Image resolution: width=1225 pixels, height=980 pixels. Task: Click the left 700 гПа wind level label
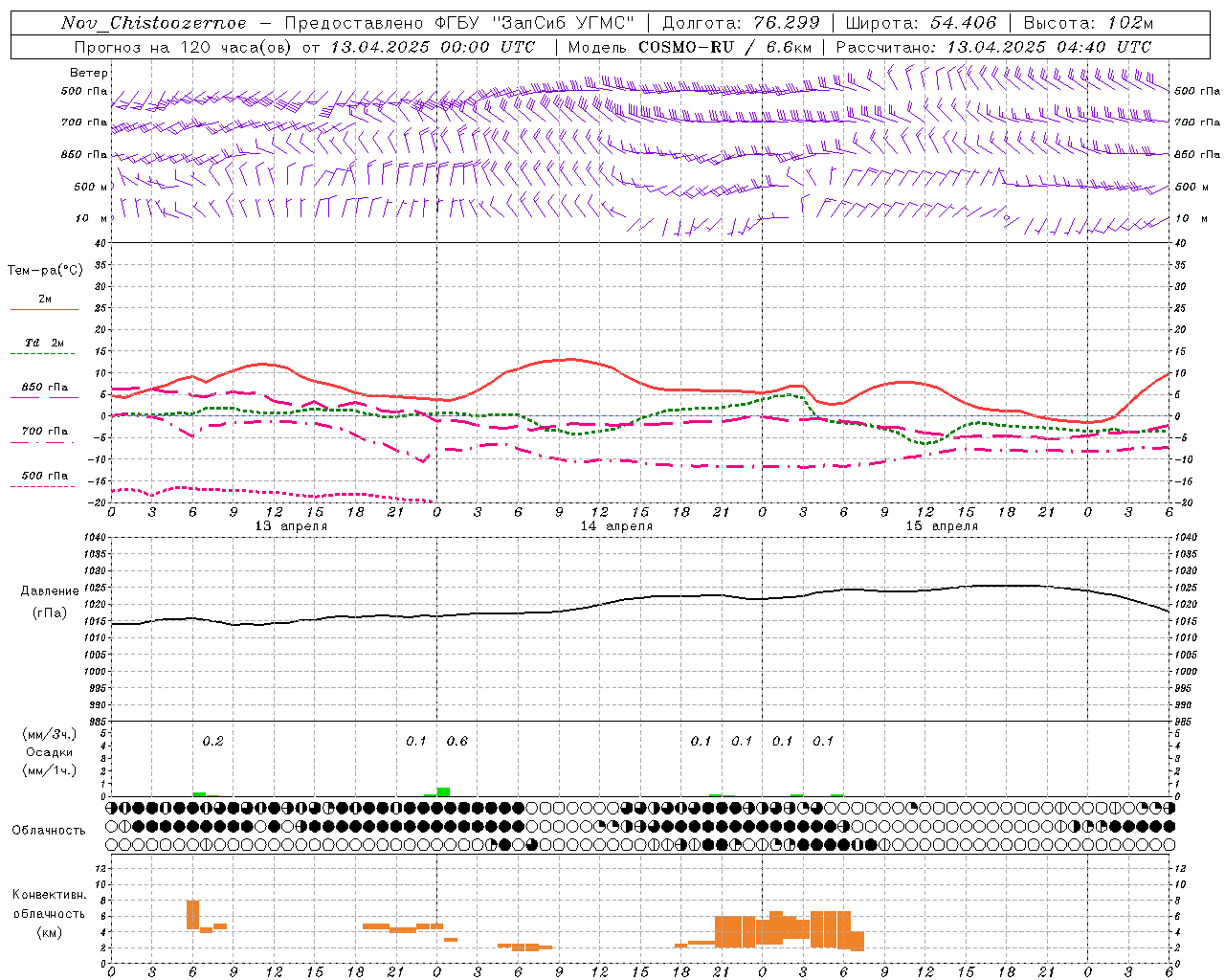point(84,122)
